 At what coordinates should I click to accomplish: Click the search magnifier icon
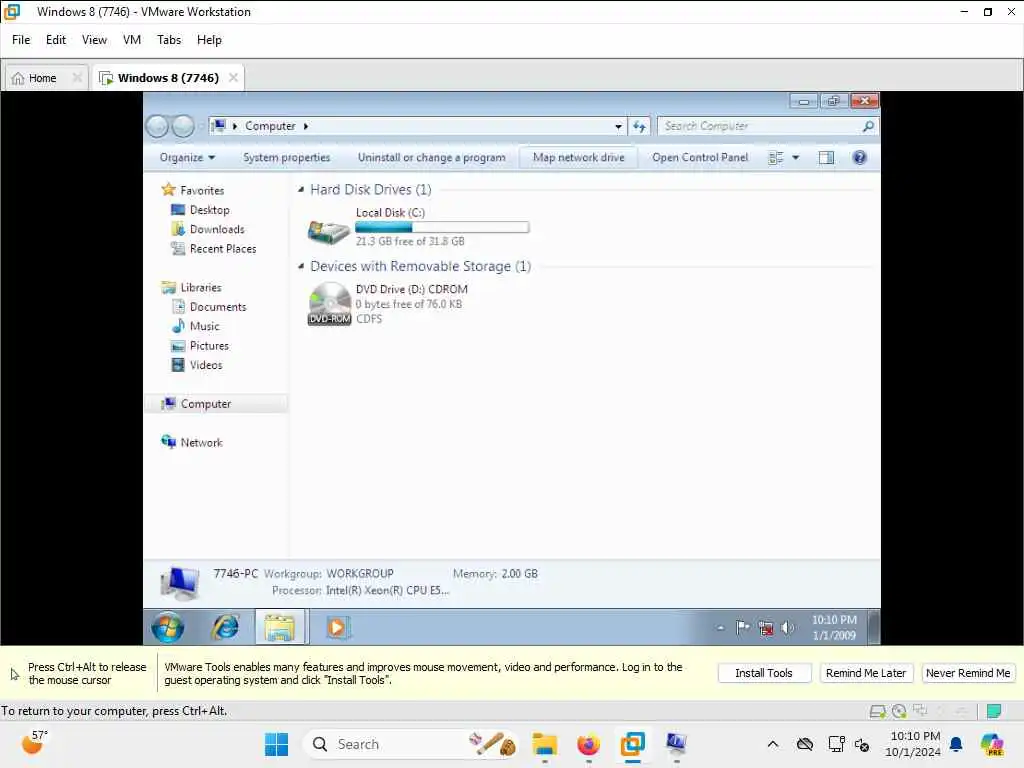click(868, 126)
